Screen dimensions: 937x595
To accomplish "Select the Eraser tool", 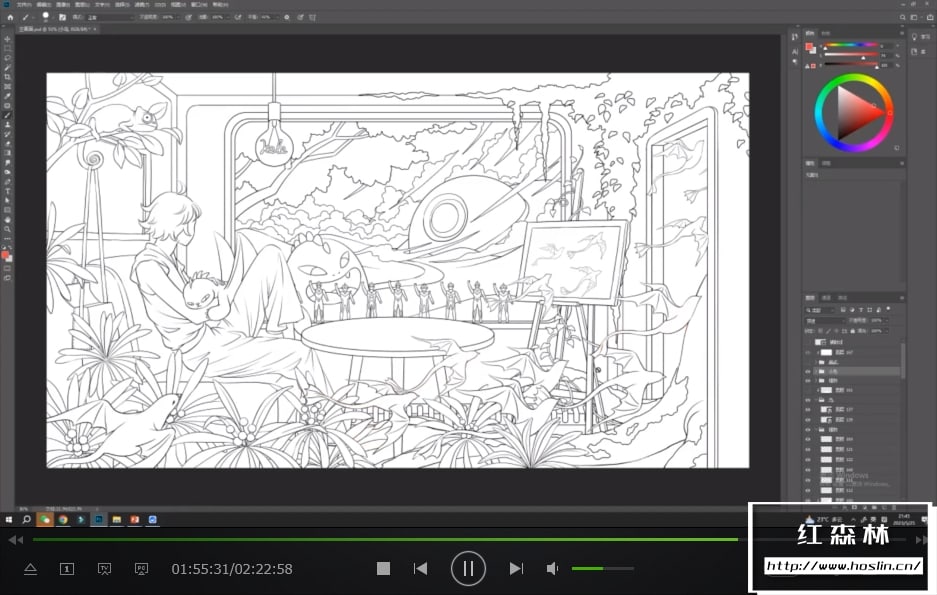I will [7, 143].
